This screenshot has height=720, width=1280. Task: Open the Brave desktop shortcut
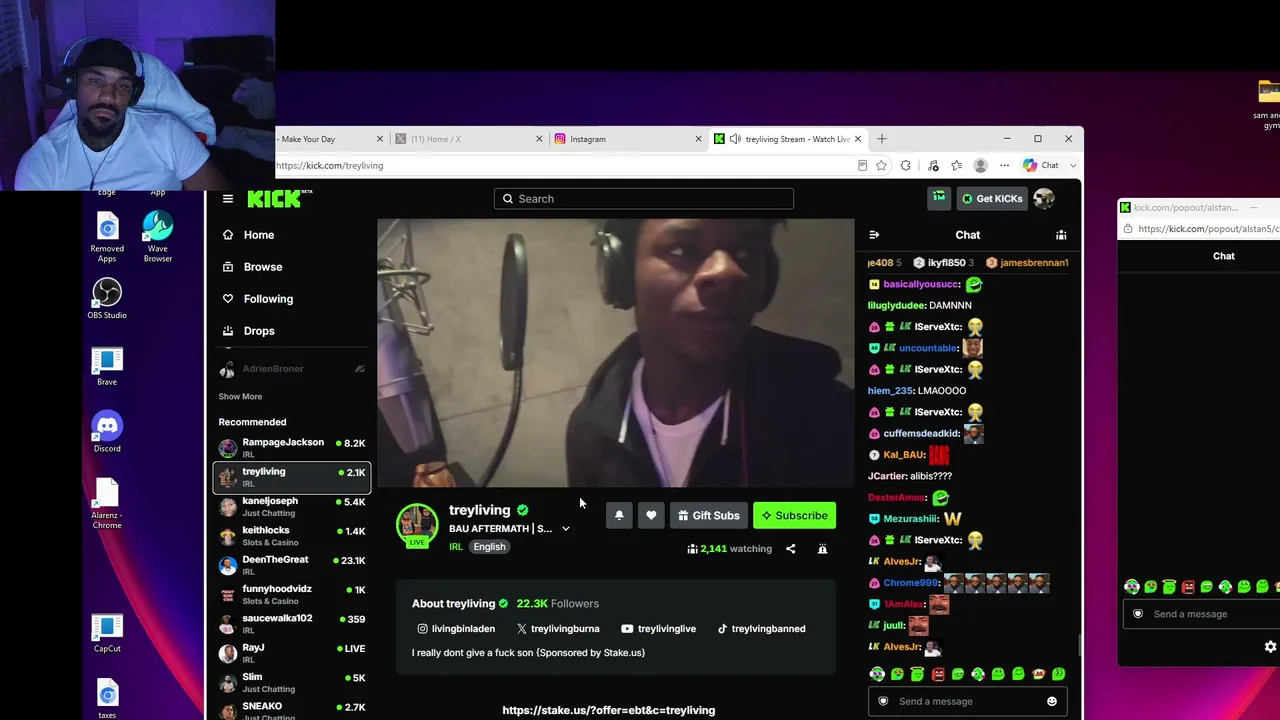[x=107, y=366]
